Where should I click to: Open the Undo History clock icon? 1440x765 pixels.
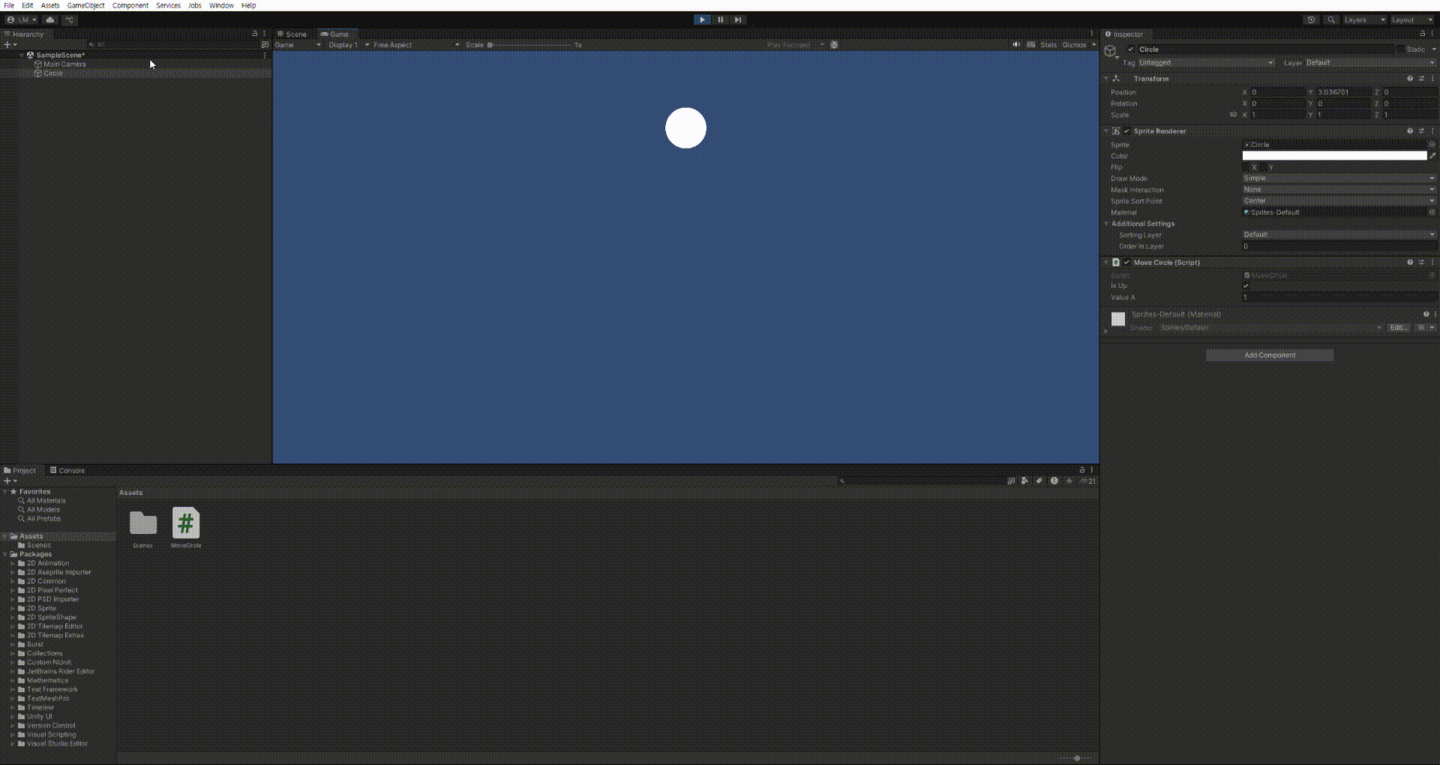point(1312,19)
